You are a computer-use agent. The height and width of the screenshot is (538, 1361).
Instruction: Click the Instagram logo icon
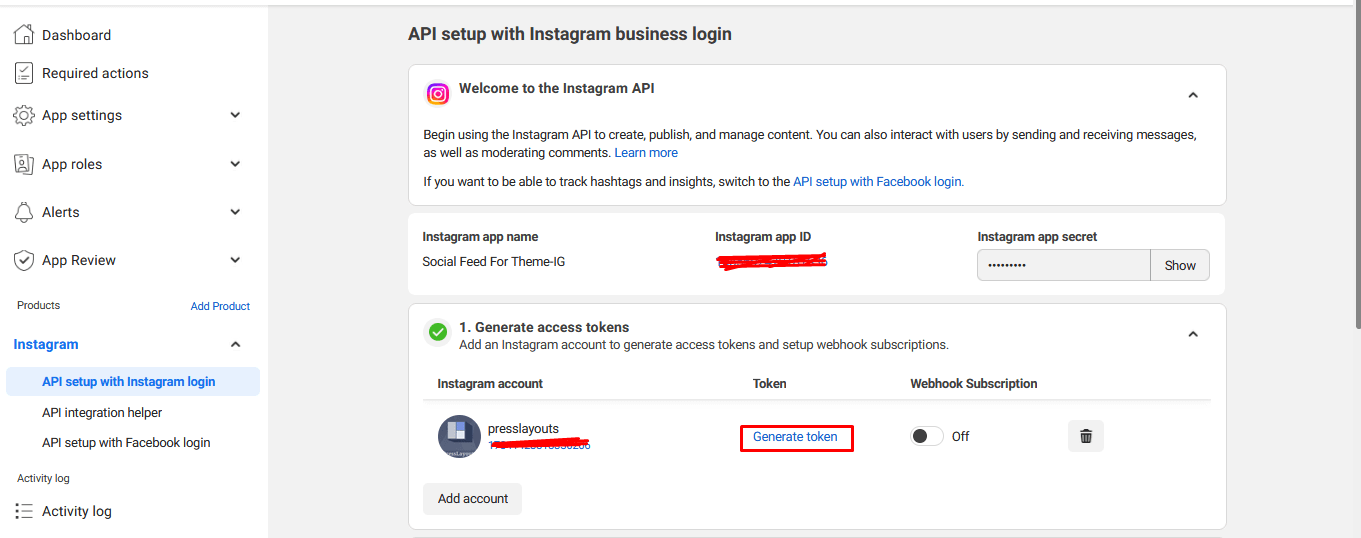point(438,94)
